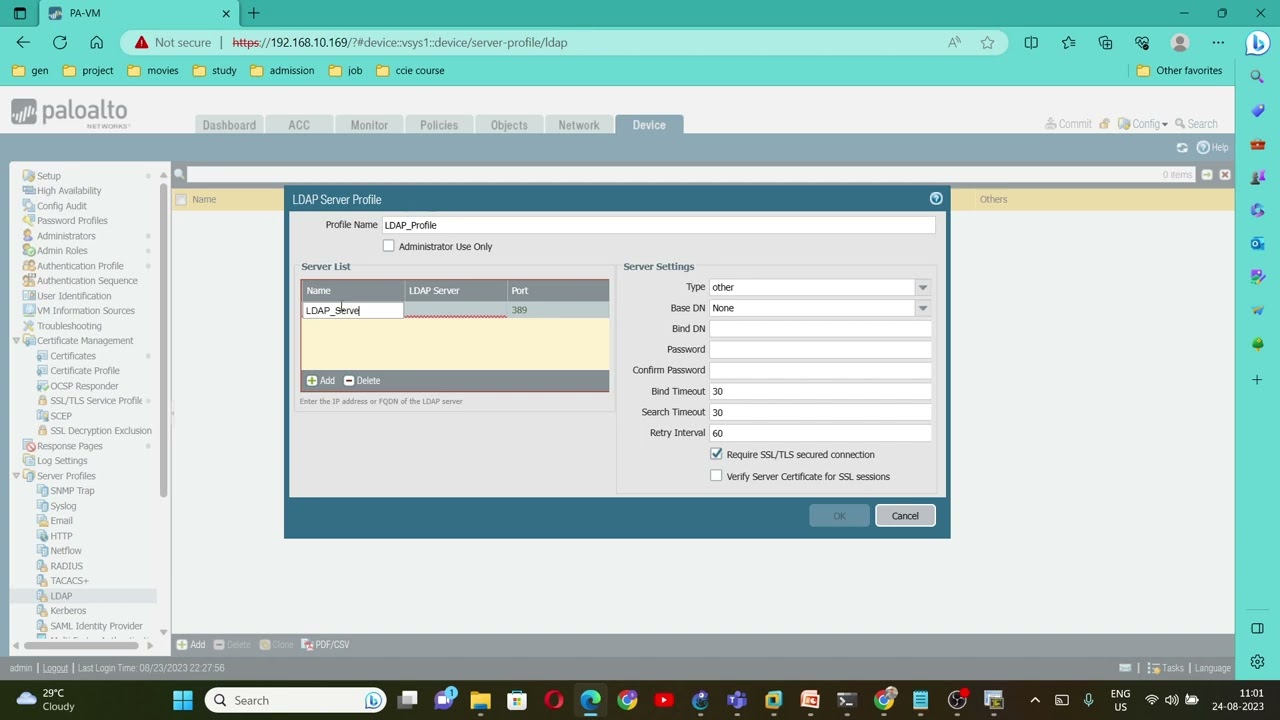Click Delete in the Server List footer
This screenshot has height=720, width=1280.
(362, 380)
